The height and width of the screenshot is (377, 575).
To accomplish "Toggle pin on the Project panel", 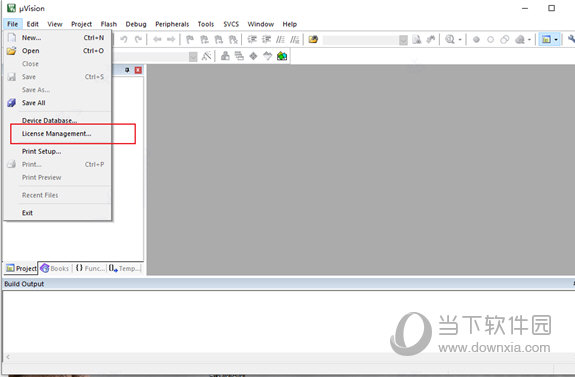I will [x=127, y=70].
